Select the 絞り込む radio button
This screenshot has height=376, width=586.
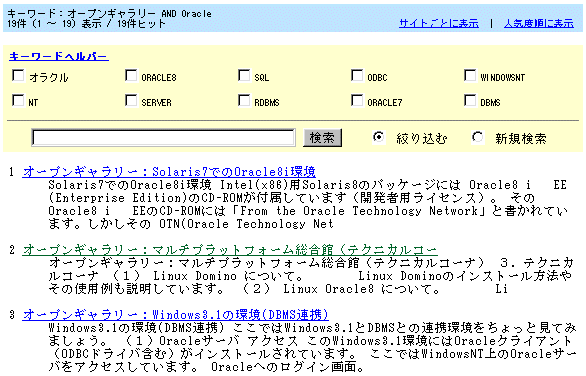(379, 137)
